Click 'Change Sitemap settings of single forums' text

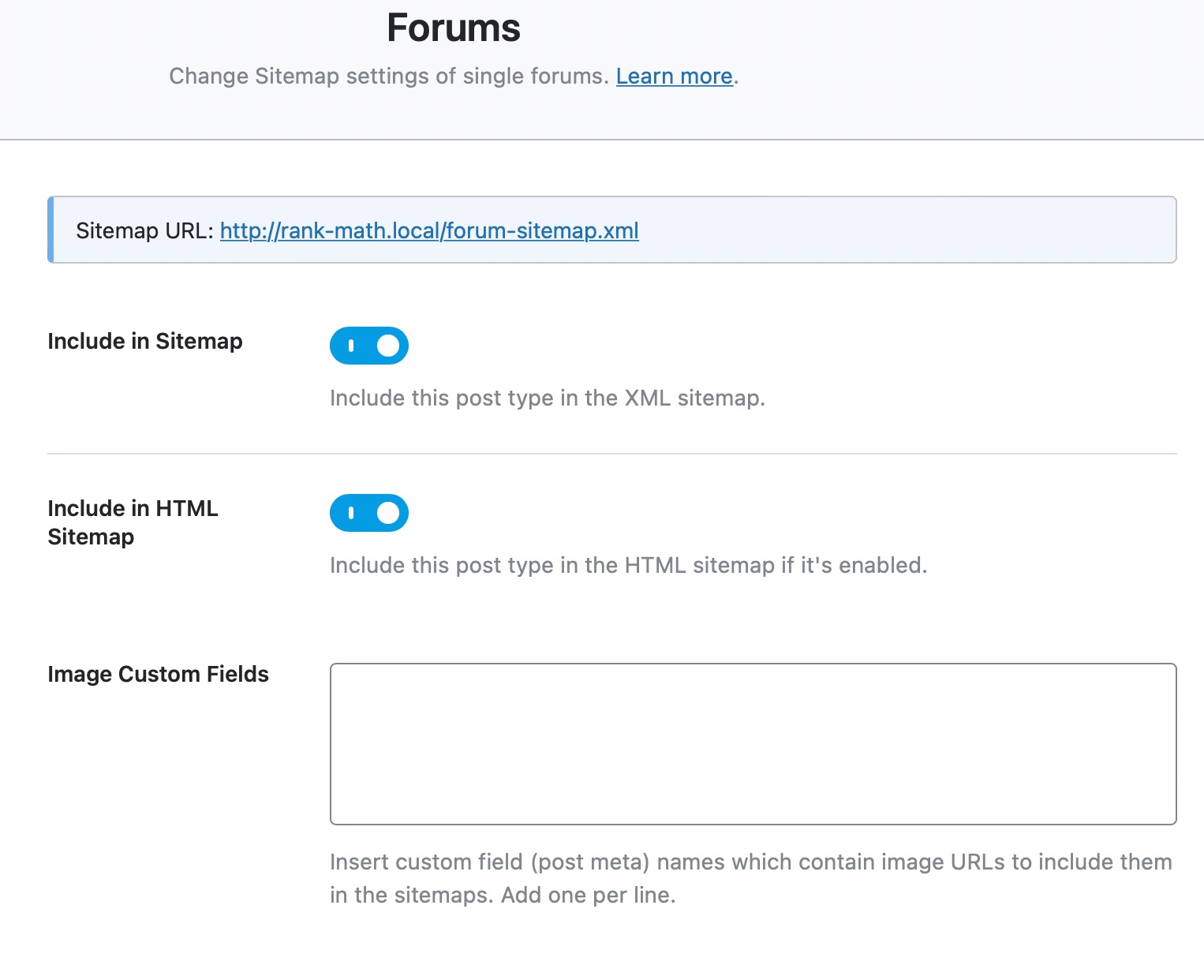click(389, 77)
